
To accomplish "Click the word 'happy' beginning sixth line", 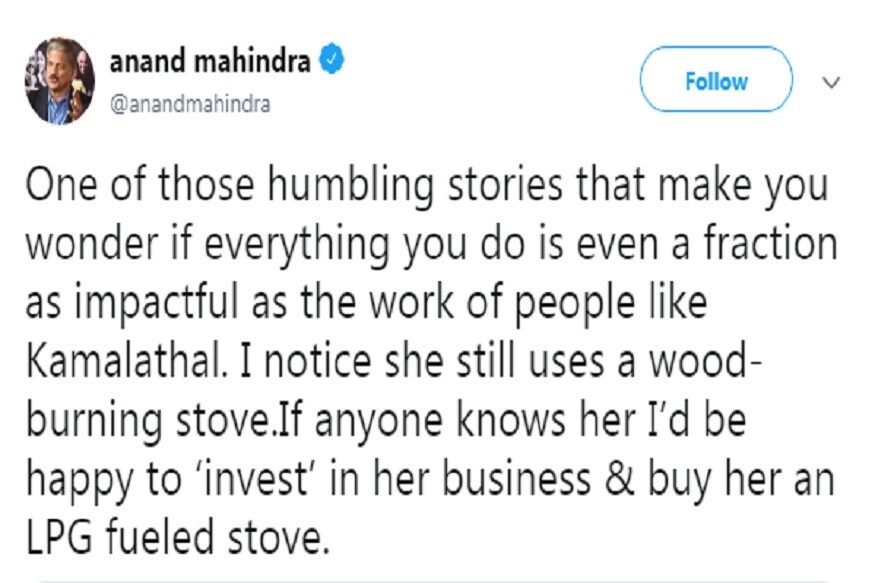I will pyautogui.click(x=81, y=481).
